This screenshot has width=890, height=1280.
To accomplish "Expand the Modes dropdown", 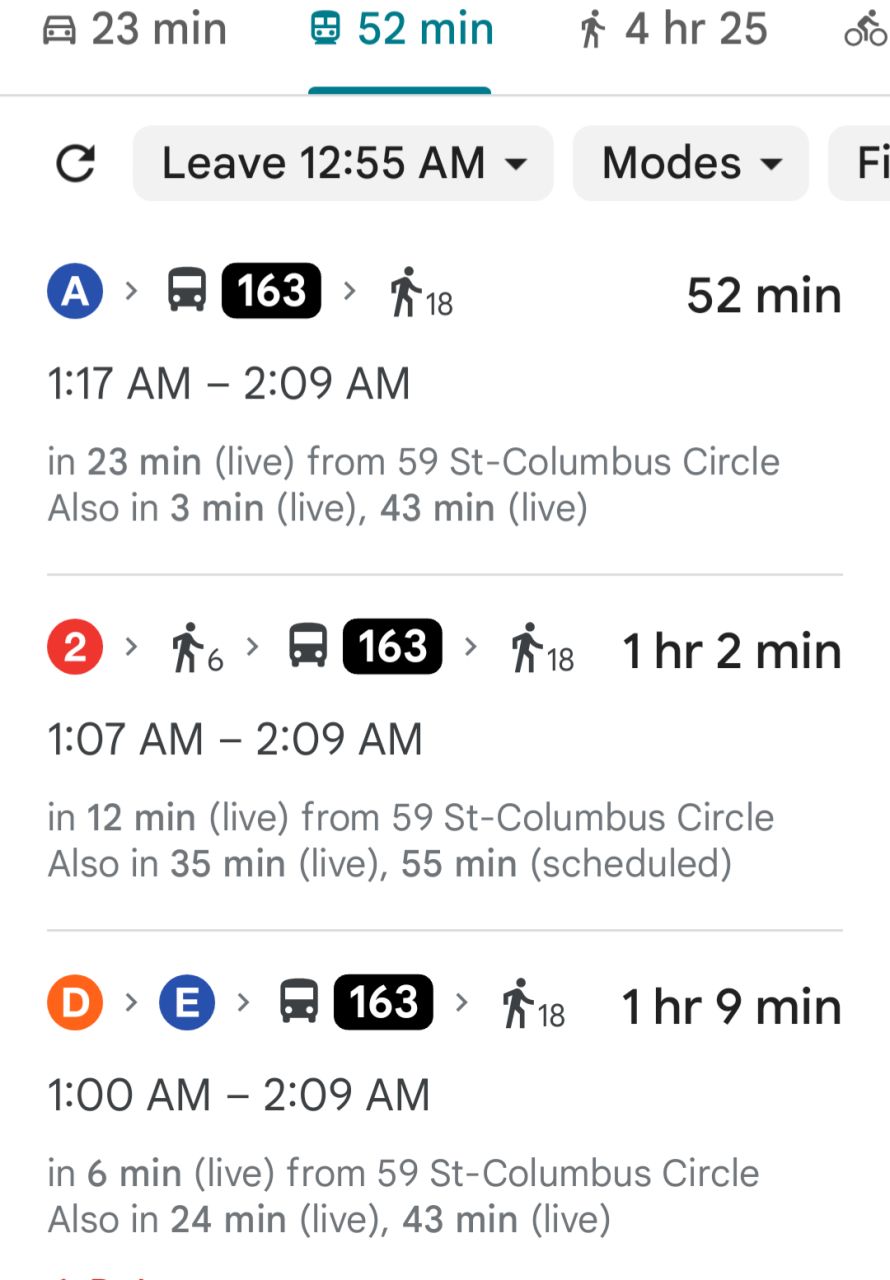I will pyautogui.click(x=691, y=163).
